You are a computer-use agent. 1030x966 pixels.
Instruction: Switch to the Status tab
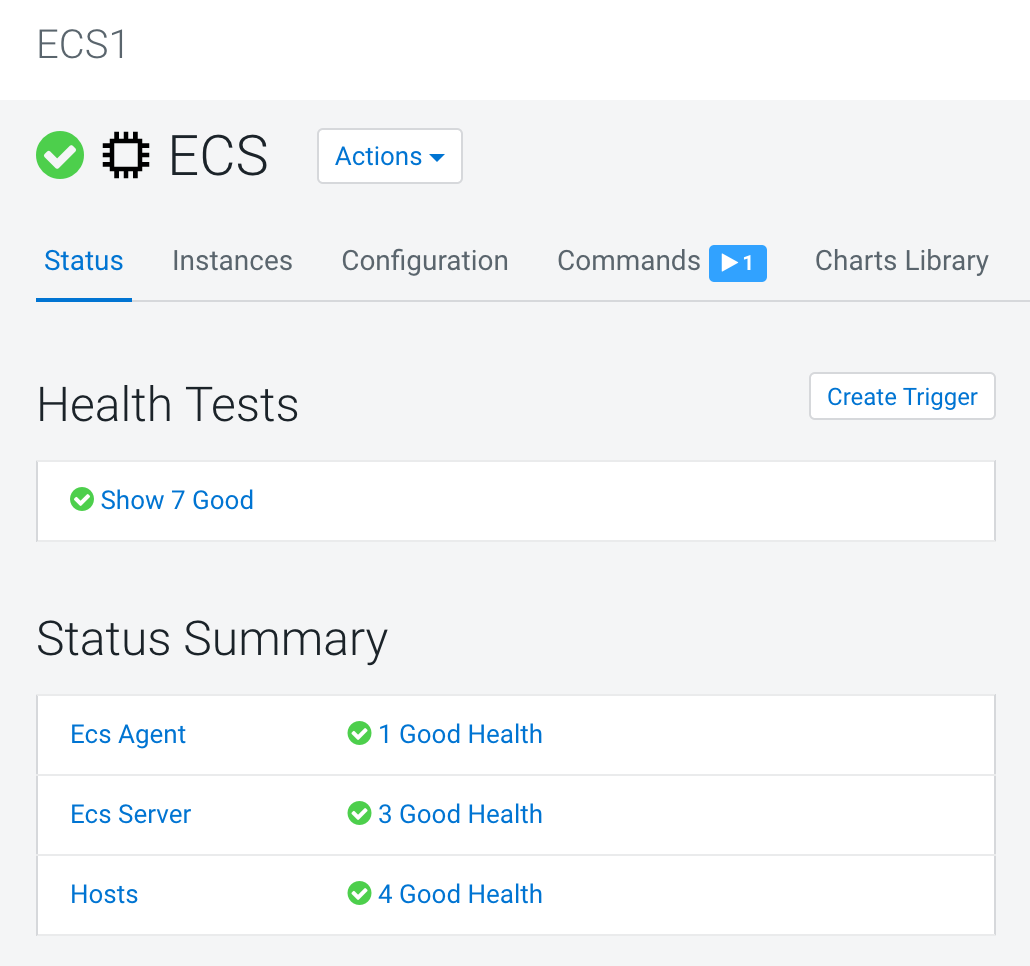(x=84, y=261)
